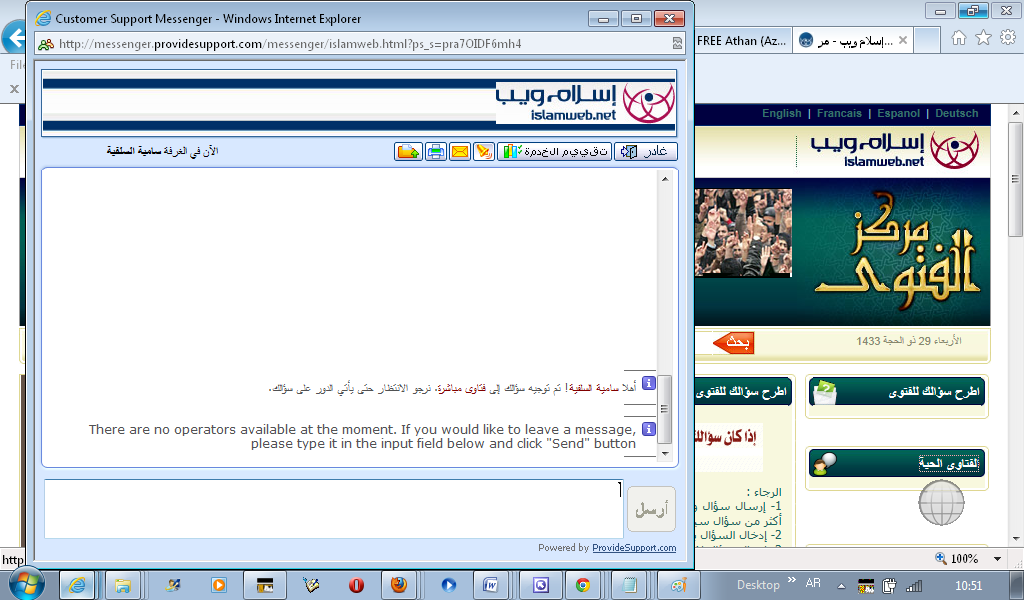
Task: Click the info icon beside no operators message
Action: pyautogui.click(x=648, y=429)
